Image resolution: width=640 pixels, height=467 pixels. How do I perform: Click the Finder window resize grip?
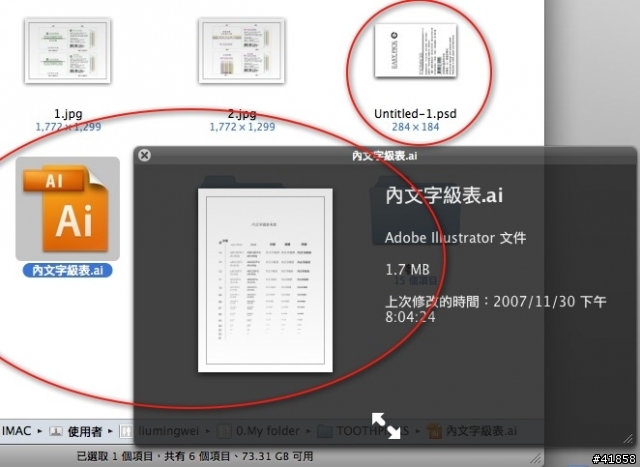[x=537, y=459]
